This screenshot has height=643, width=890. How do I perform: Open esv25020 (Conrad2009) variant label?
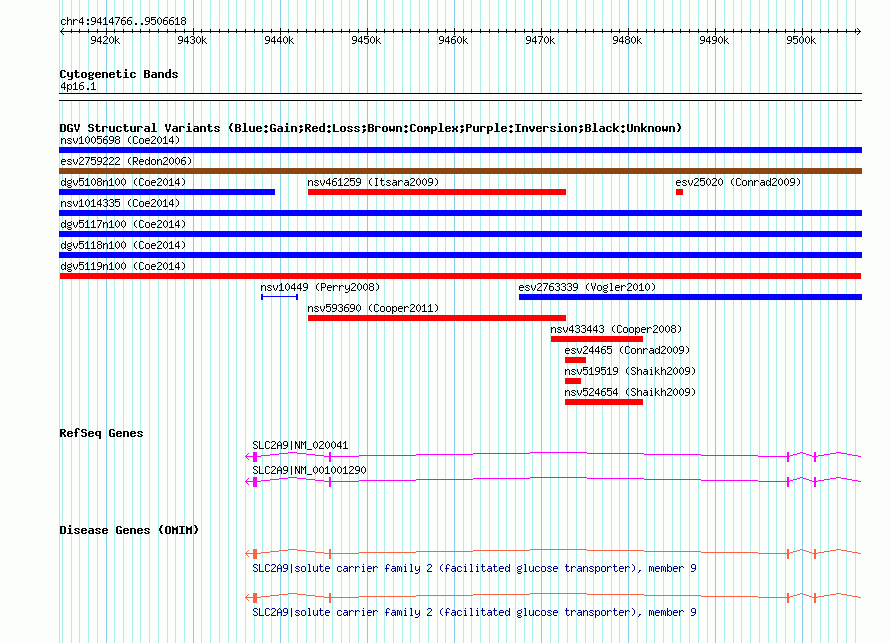tap(738, 182)
